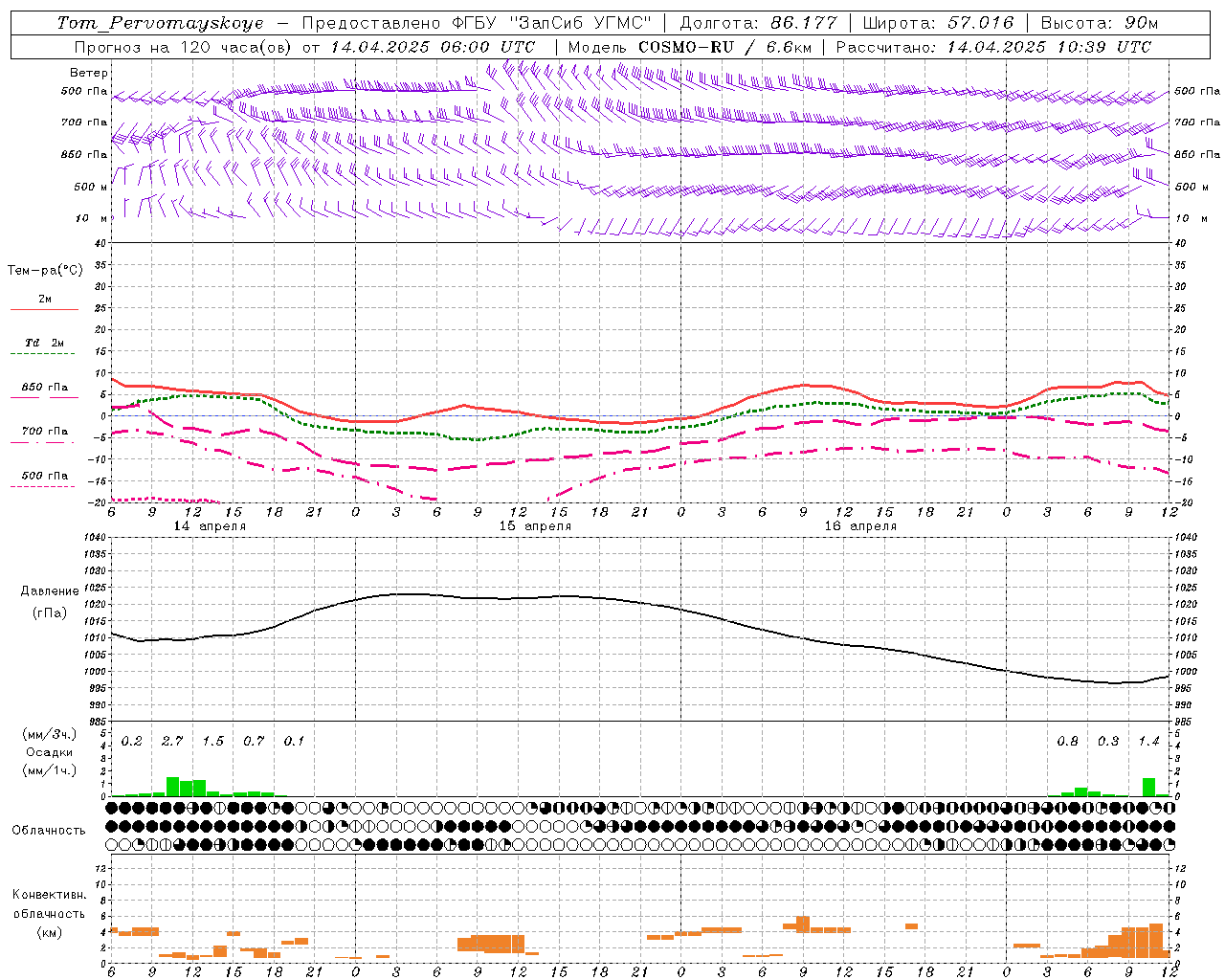
Task: Click the 14 апреля date label
Action: [210, 526]
